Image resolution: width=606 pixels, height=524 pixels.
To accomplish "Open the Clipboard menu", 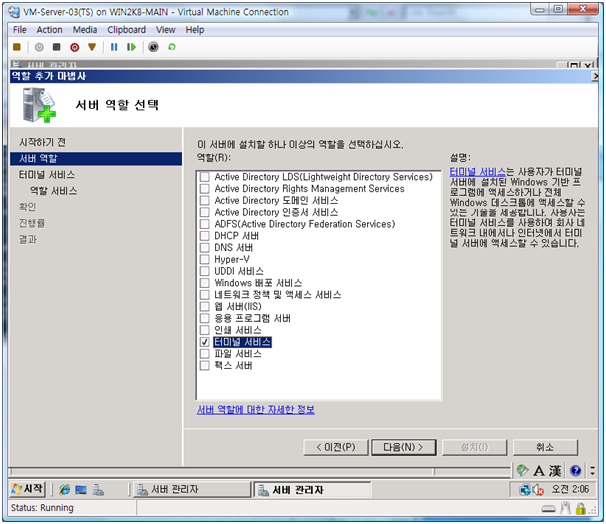I will click(126, 30).
